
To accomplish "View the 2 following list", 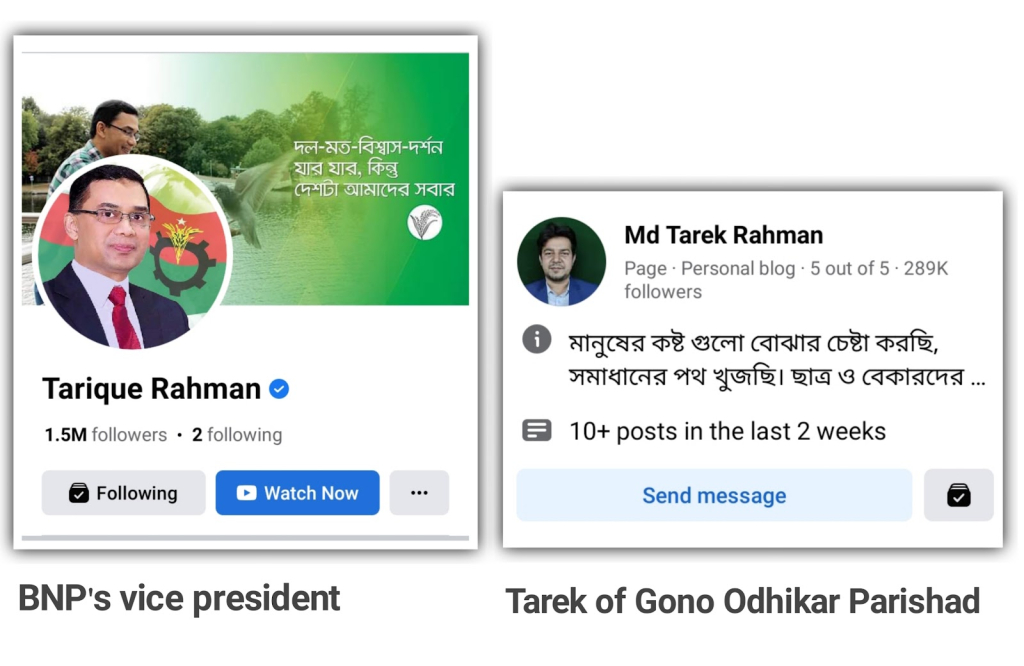I will pyautogui.click(x=237, y=435).
